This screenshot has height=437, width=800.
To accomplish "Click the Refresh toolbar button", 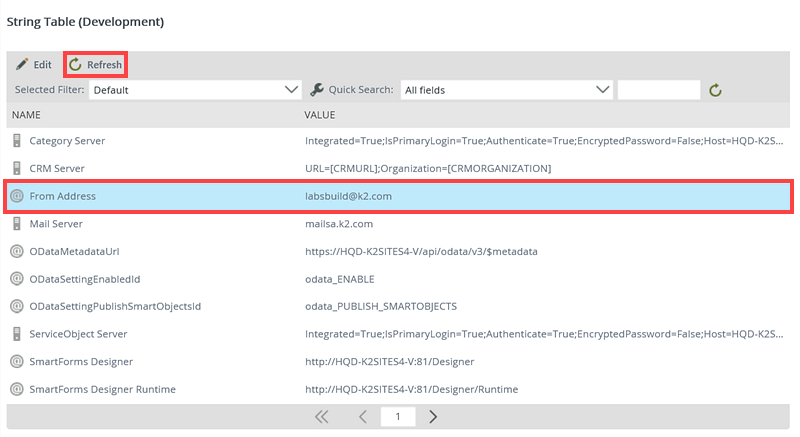I will [95, 65].
